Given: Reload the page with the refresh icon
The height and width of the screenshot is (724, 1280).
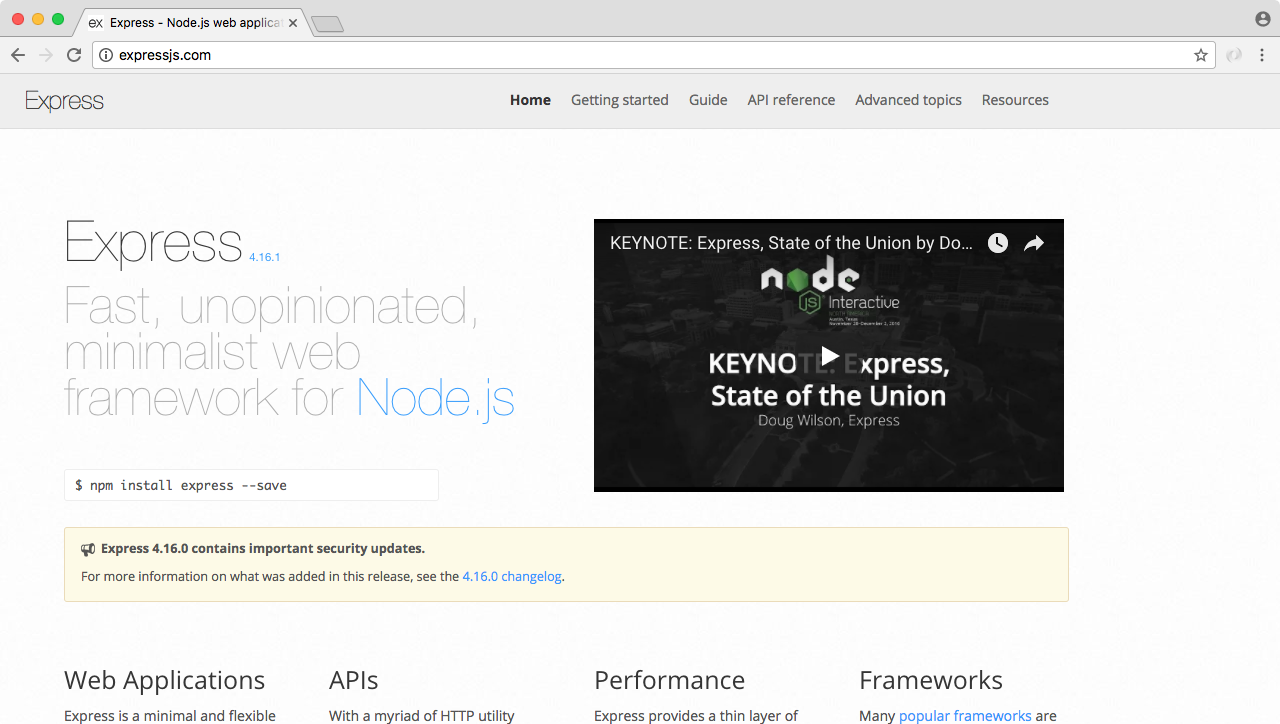Looking at the screenshot, I should click(74, 56).
